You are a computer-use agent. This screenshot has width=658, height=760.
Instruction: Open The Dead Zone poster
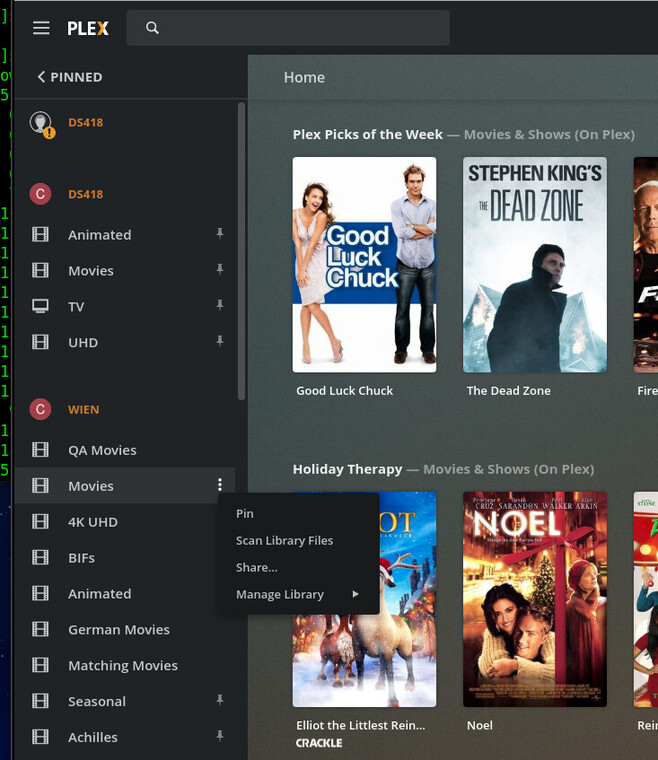tap(535, 265)
